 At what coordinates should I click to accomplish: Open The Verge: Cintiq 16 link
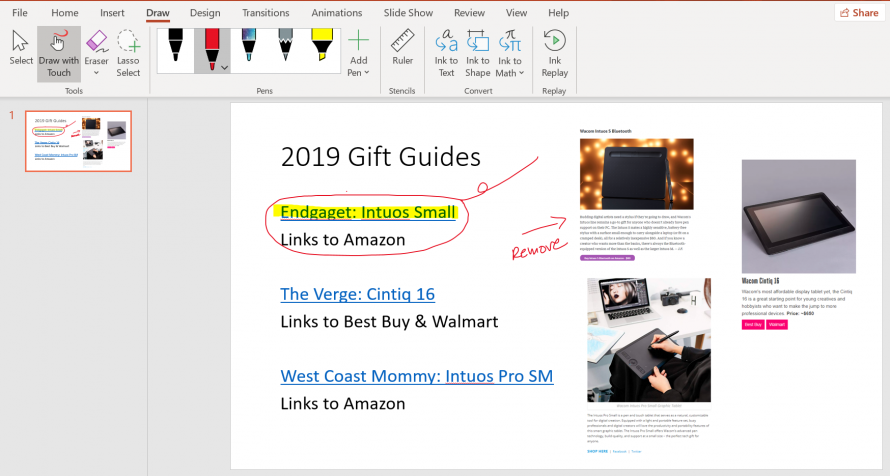pos(358,294)
